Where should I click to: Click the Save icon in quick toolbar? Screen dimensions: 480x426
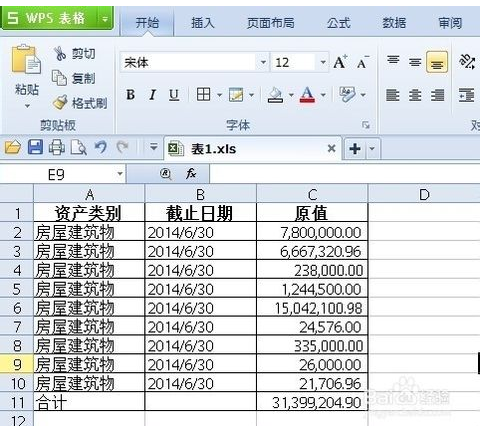coord(35,147)
